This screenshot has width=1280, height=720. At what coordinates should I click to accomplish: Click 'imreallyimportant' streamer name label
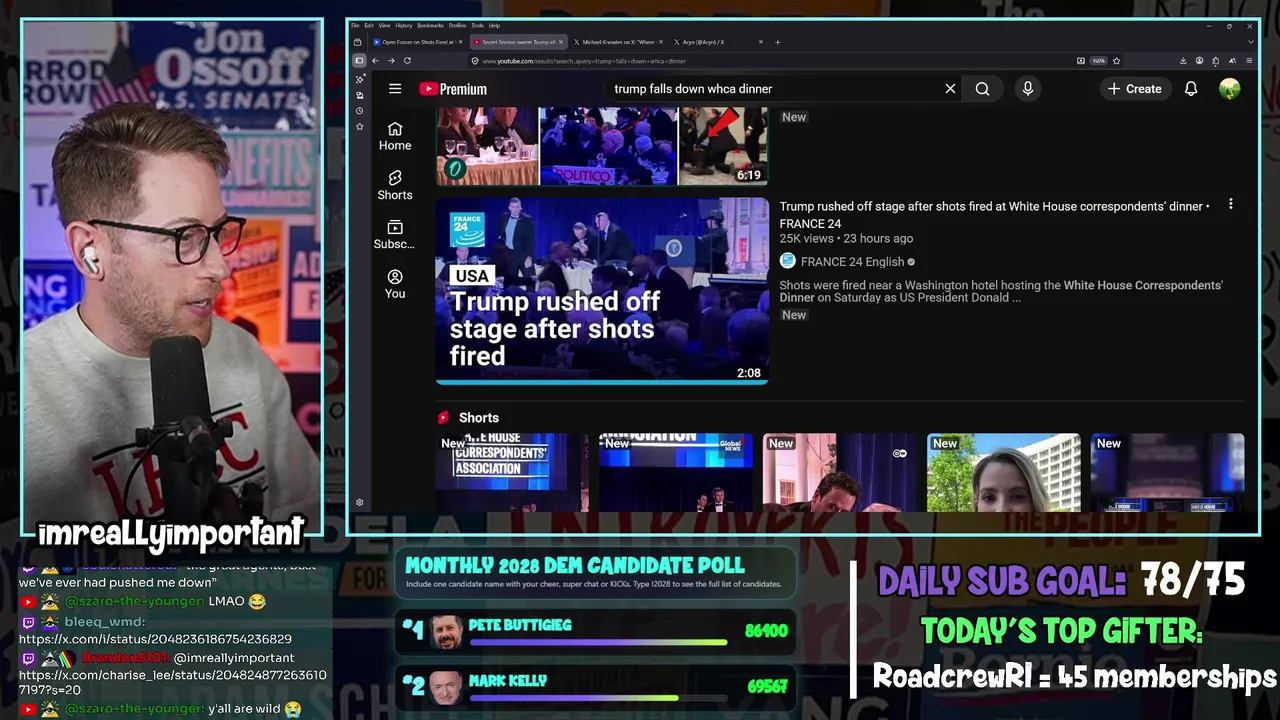coord(171,533)
